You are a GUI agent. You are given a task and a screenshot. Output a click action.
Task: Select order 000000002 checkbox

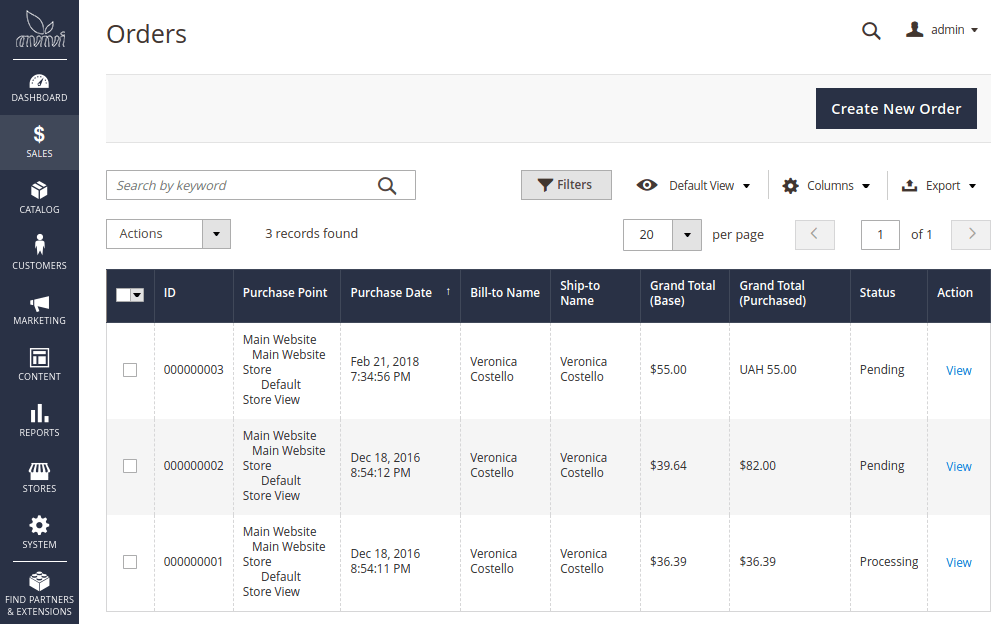(130, 466)
